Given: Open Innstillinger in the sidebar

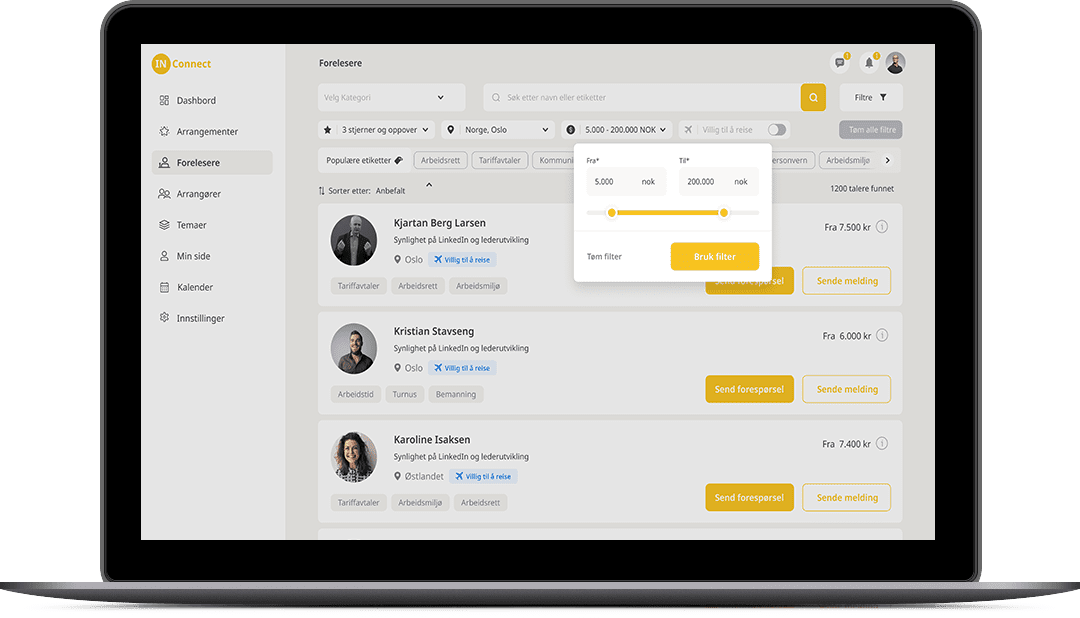Looking at the screenshot, I should (200, 318).
